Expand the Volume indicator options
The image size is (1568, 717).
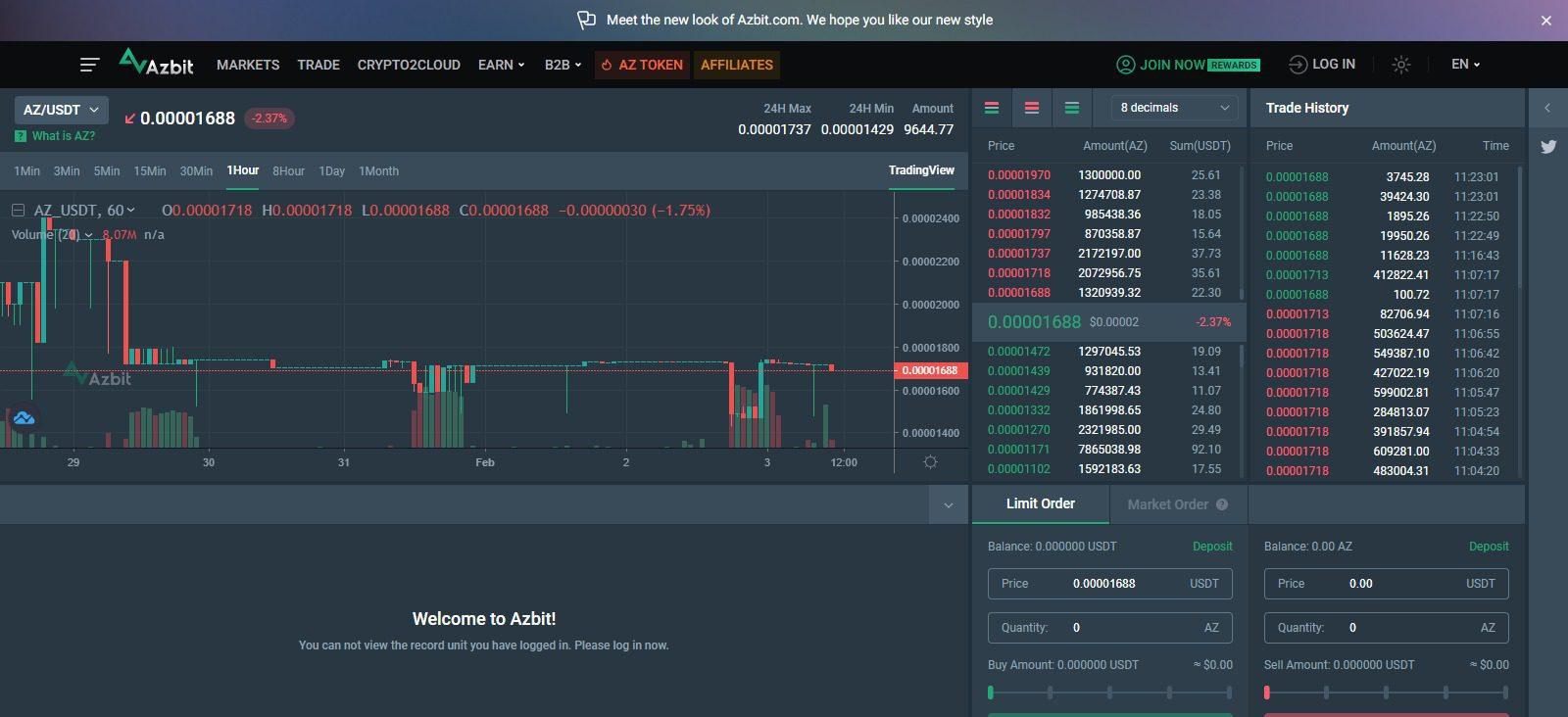(88, 235)
